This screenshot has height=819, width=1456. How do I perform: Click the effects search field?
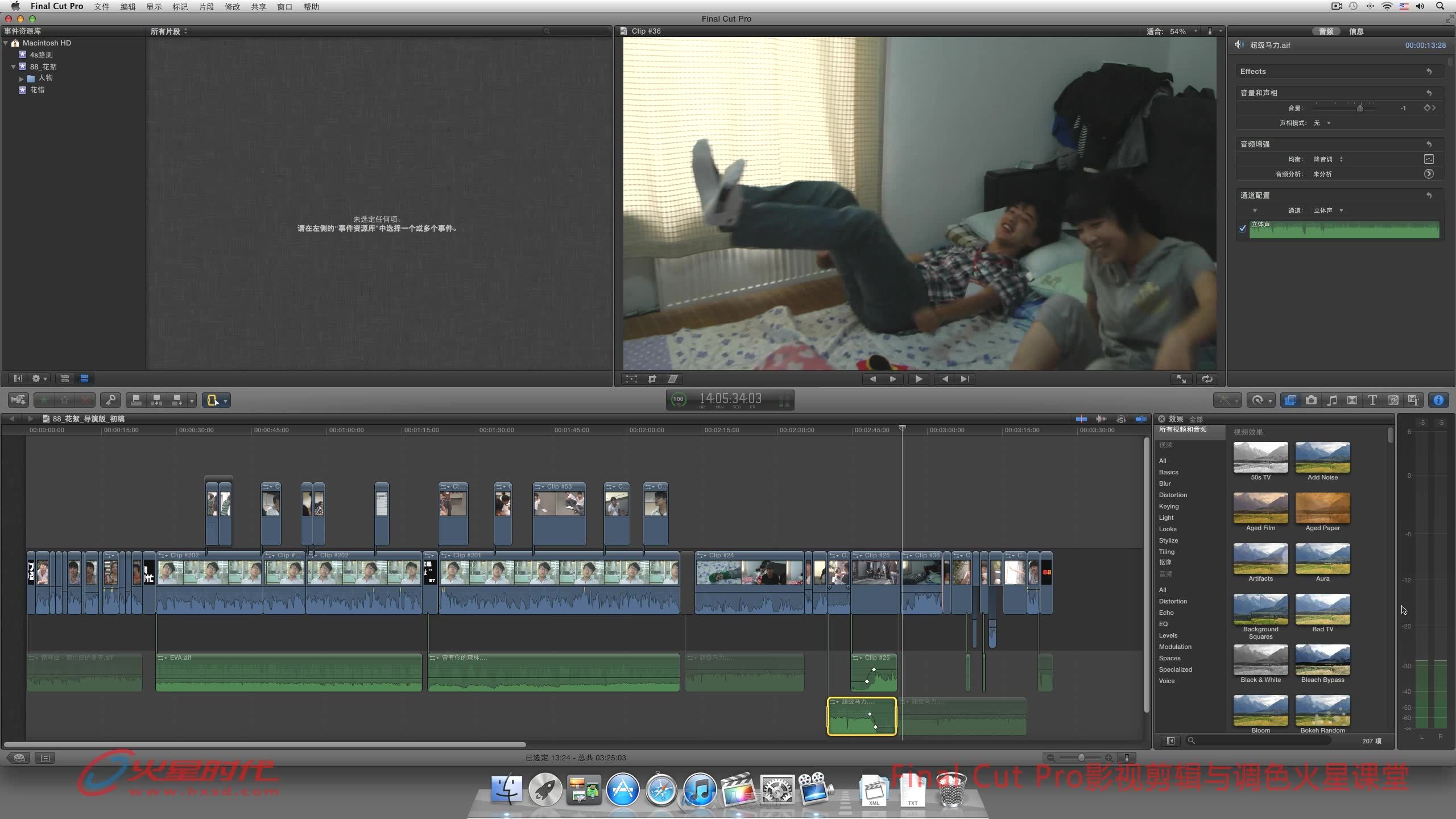click(x=1259, y=741)
